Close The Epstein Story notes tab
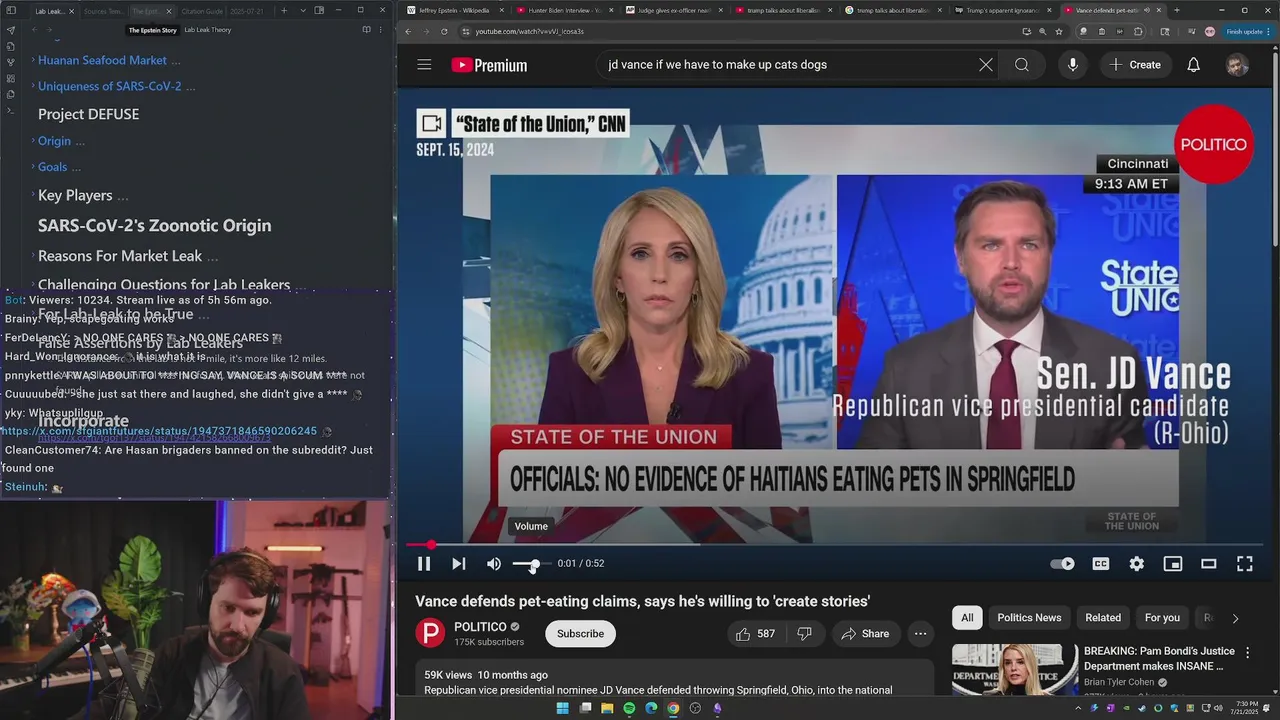This screenshot has height=720, width=1280. [168, 11]
